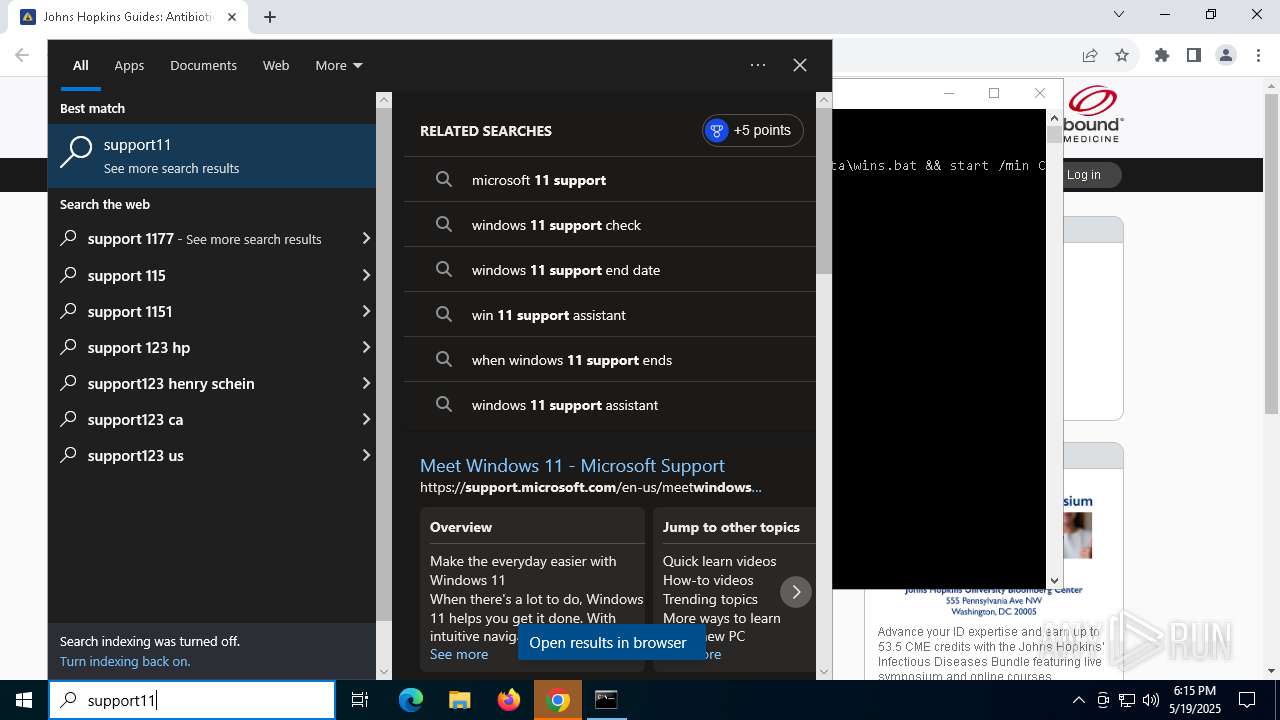
Task: Show hidden system tray icons
Action: (x=1078, y=700)
